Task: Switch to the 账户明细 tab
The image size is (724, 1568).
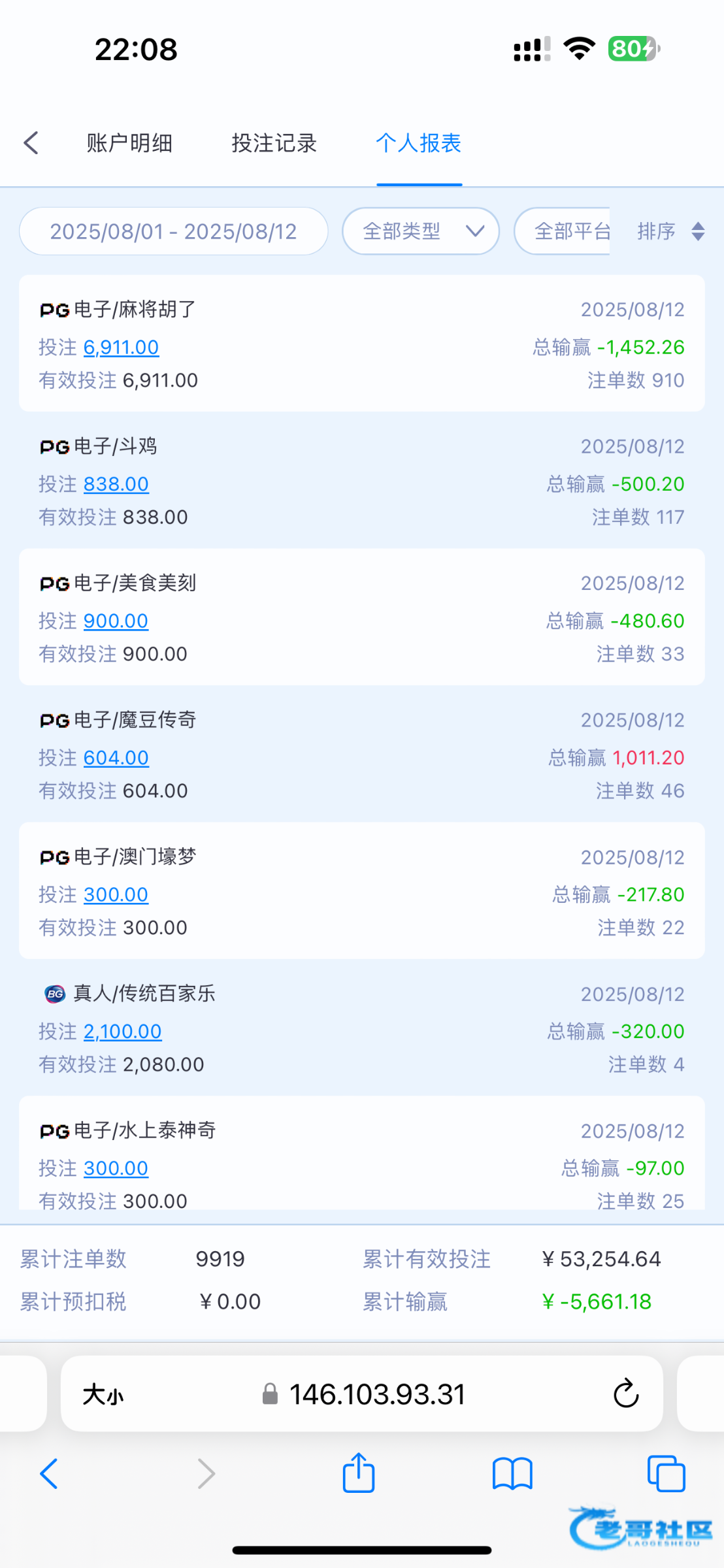Action: tap(129, 142)
